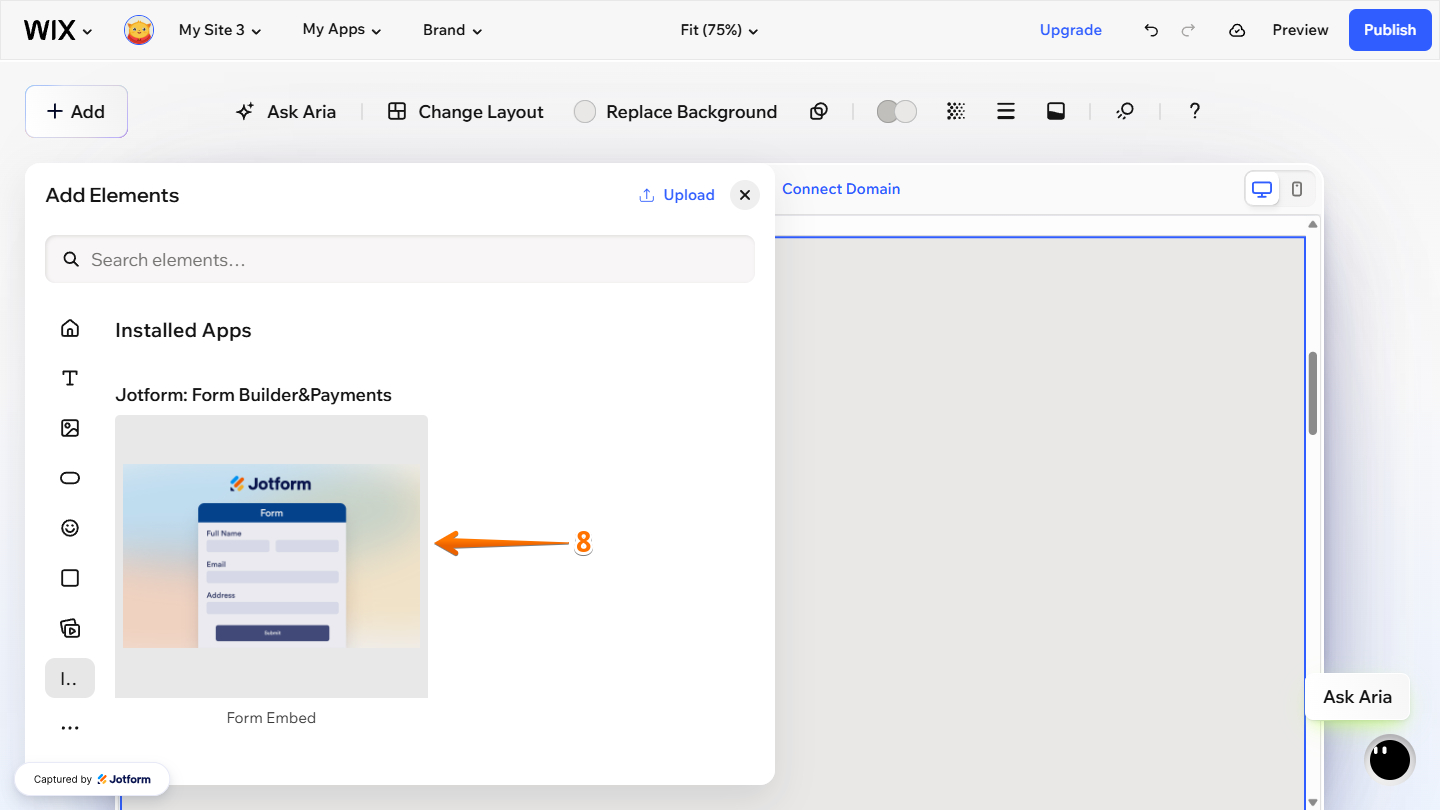Click the half-filled rectangle toolbar icon
Image resolution: width=1440 pixels, height=810 pixels.
click(x=1056, y=112)
